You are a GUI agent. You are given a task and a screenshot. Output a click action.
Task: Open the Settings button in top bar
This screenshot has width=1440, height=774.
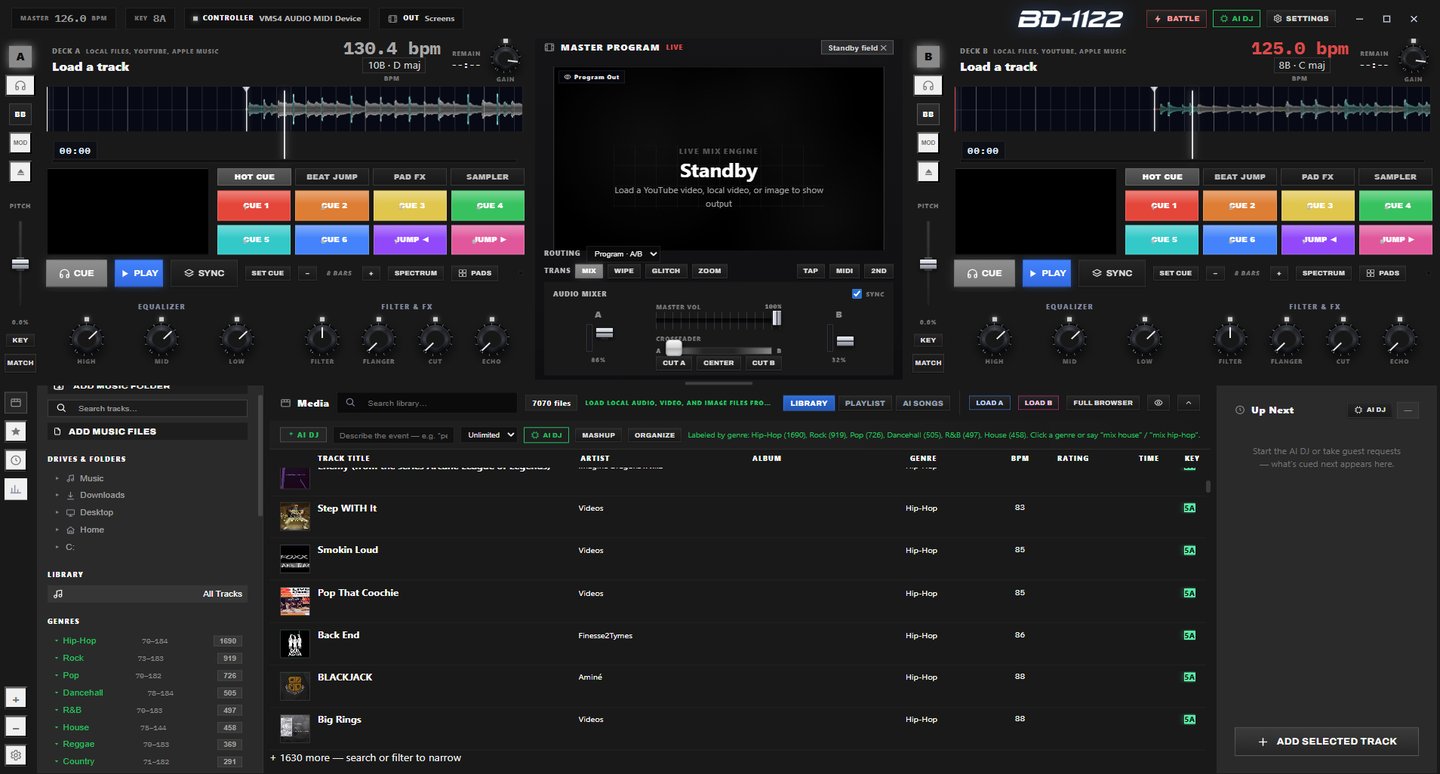1301,18
